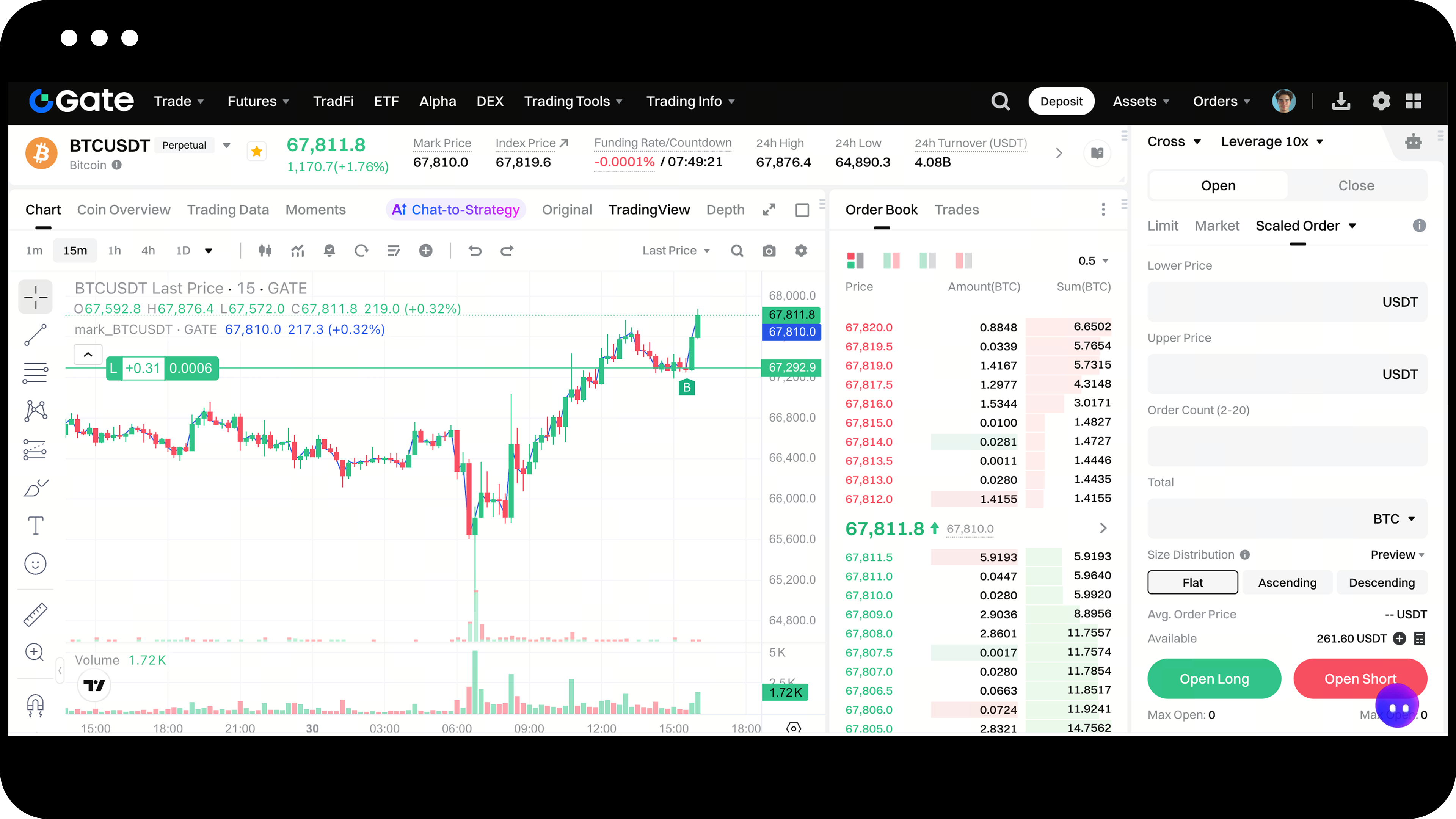Screen dimensions: 1456x819
Task: Click the Deposit button
Action: click(1061, 101)
